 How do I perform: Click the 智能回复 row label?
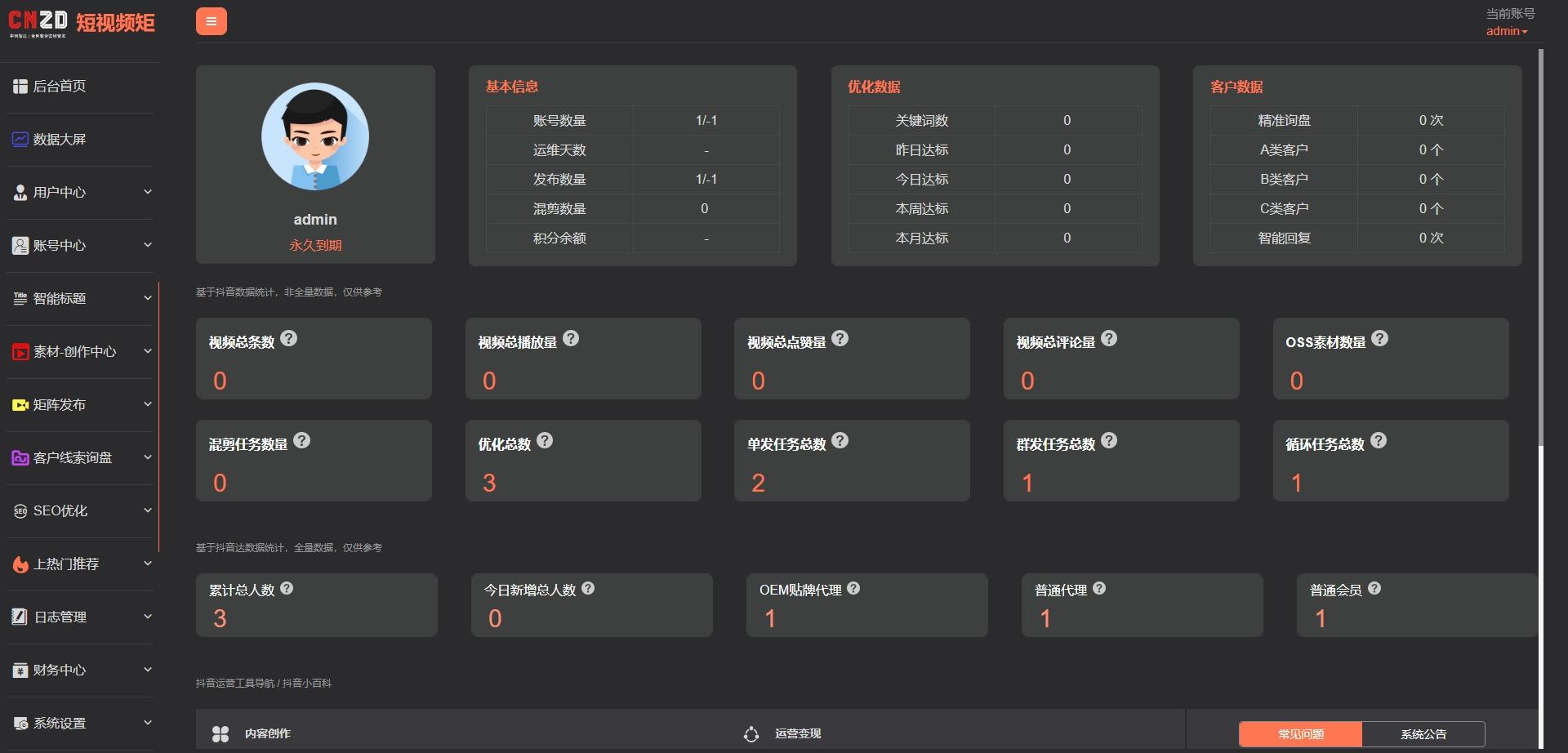pos(1285,238)
